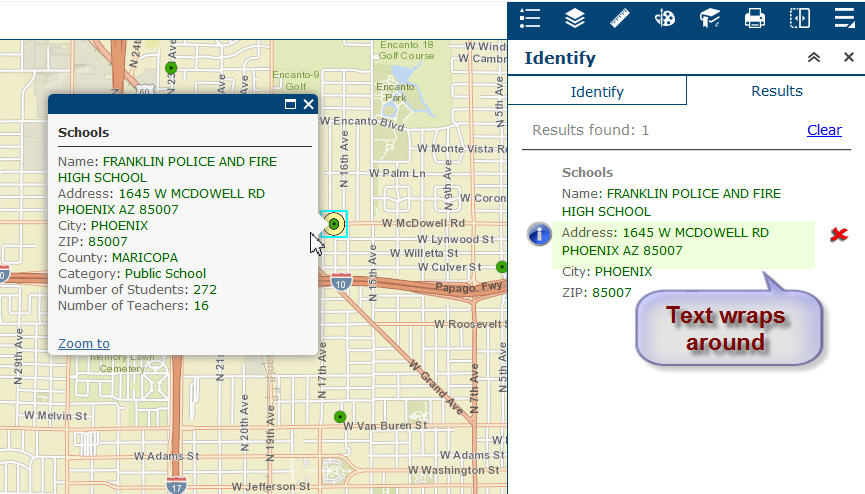Remove the result with the red X
The height and width of the screenshot is (494, 865).
click(839, 235)
